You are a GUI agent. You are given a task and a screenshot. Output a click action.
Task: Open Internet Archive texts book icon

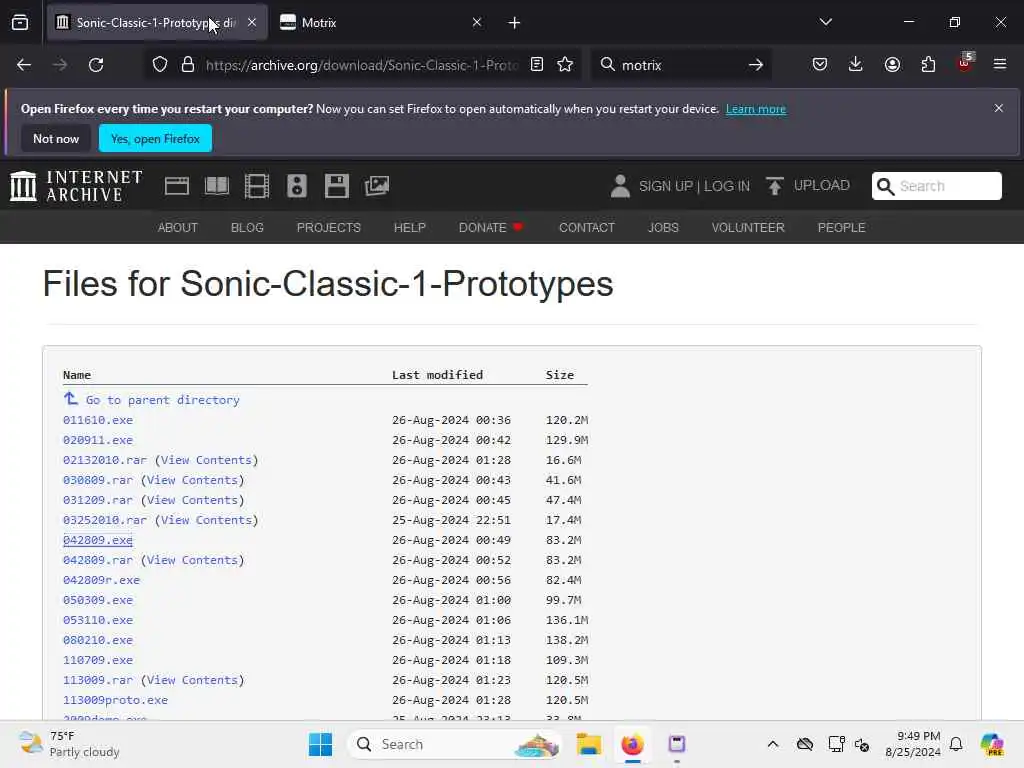217,186
